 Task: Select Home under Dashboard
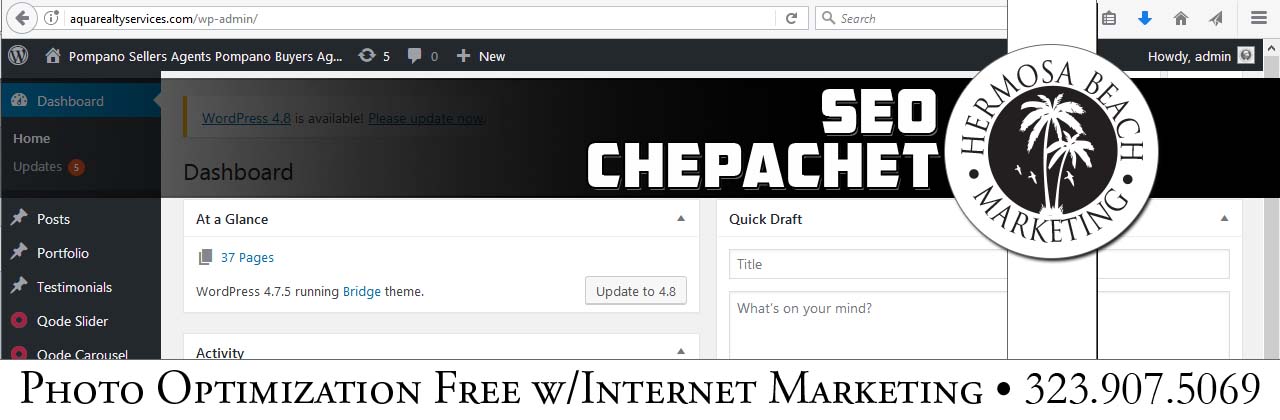pos(31,138)
